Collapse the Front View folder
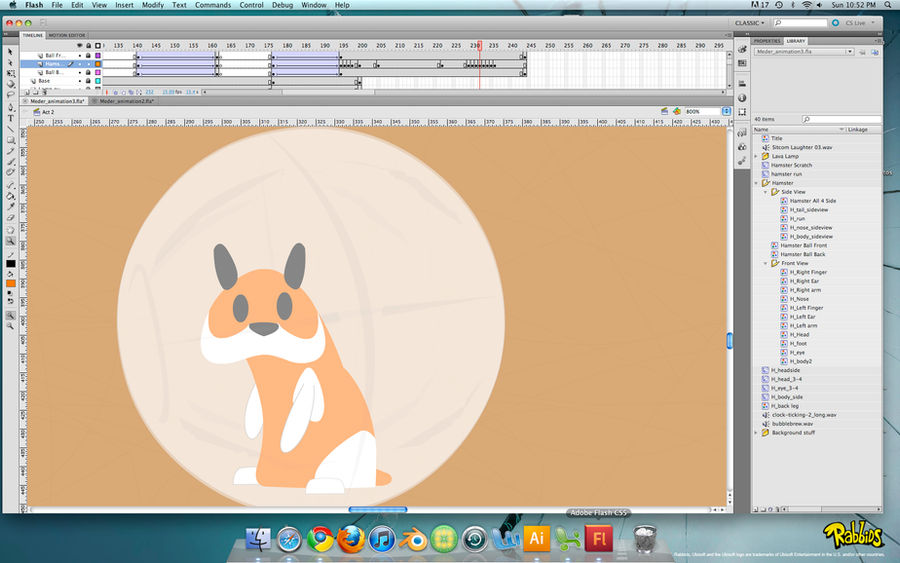900x563 pixels. point(765,263)
